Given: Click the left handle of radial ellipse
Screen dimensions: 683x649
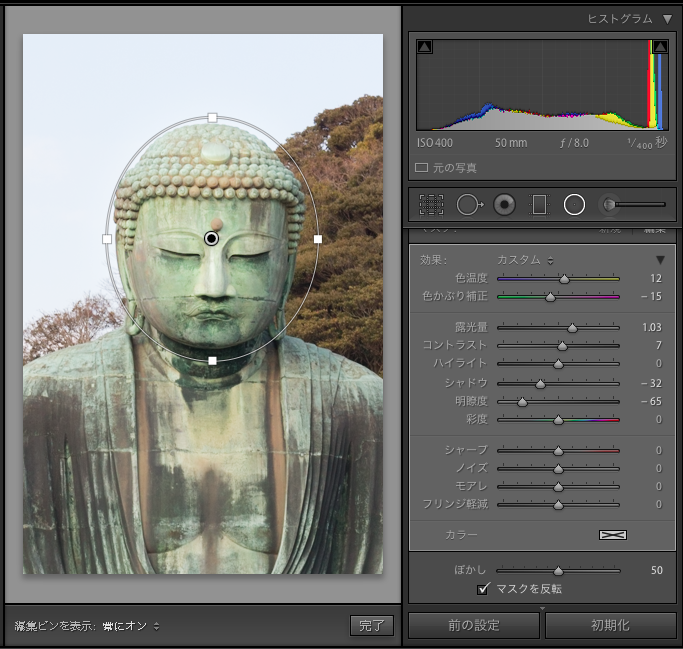Looking at the screenshot, I should point(107,239).
